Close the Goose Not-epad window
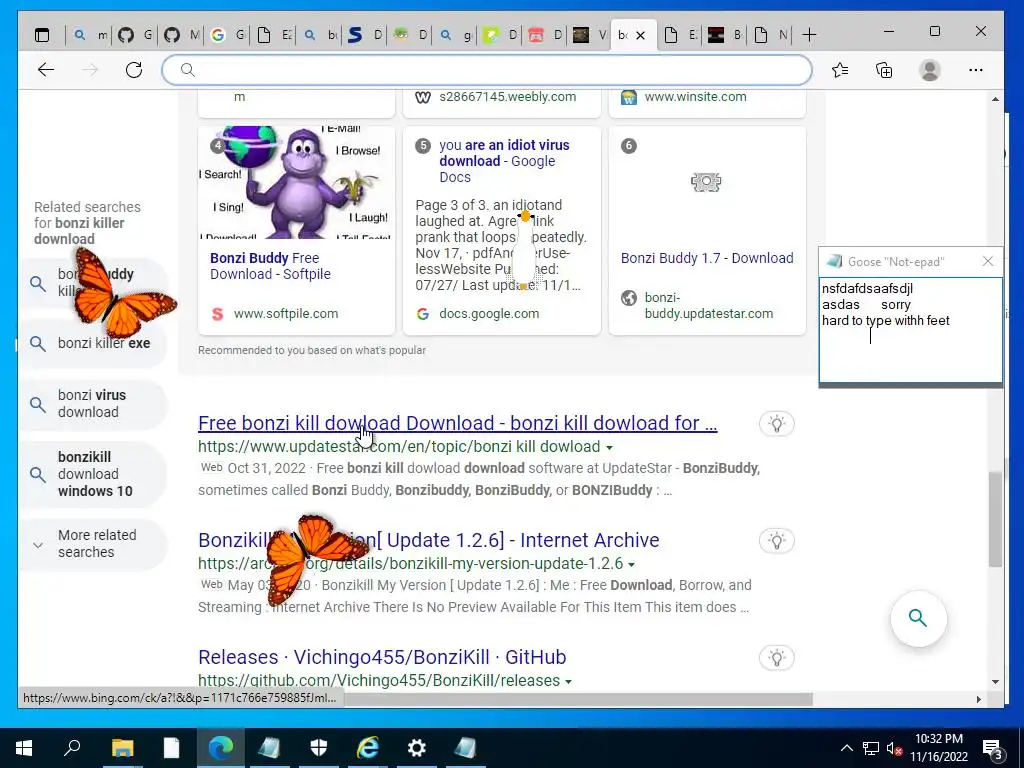 coord(987,261)
